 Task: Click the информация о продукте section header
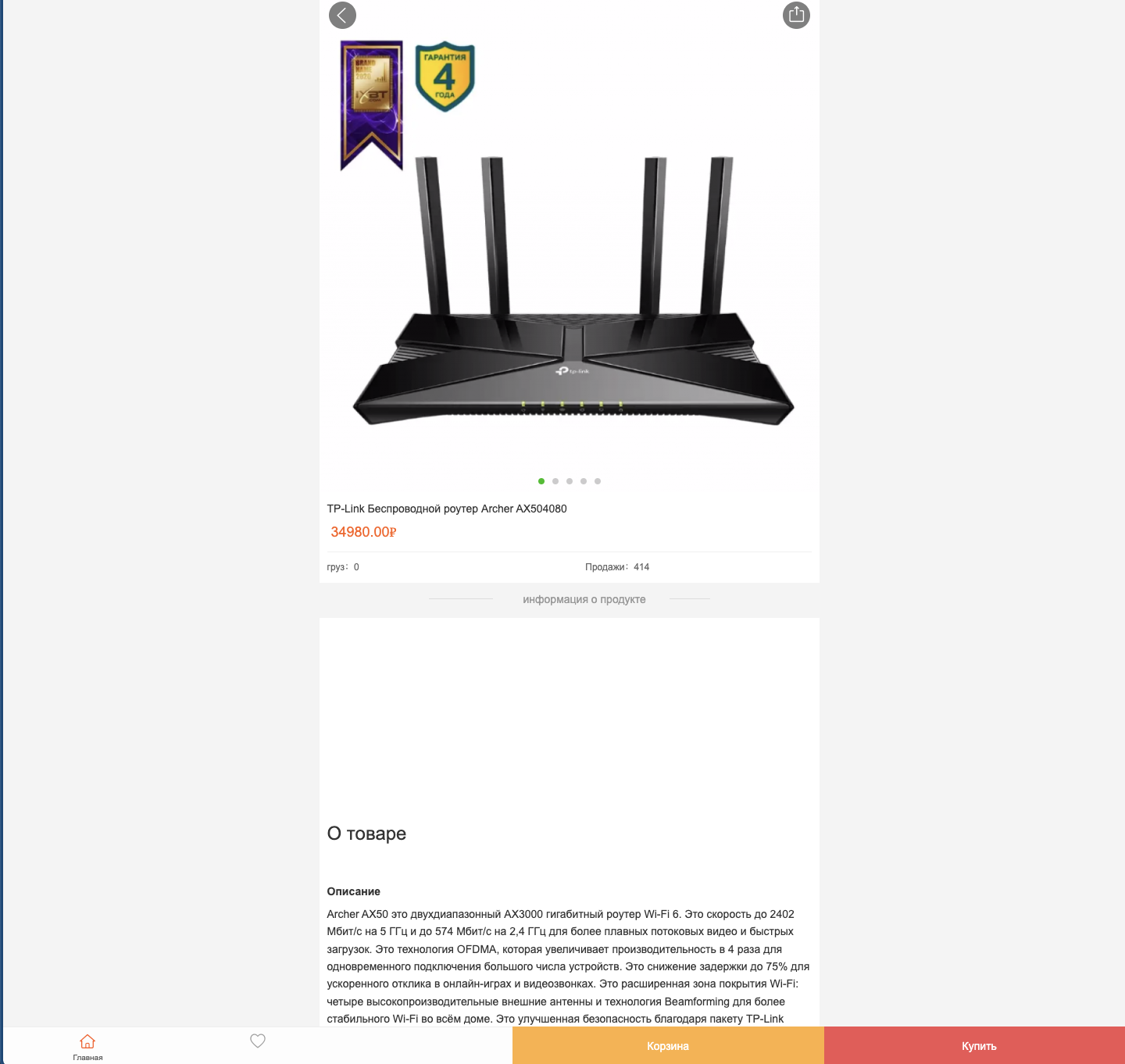click(584, 599)
